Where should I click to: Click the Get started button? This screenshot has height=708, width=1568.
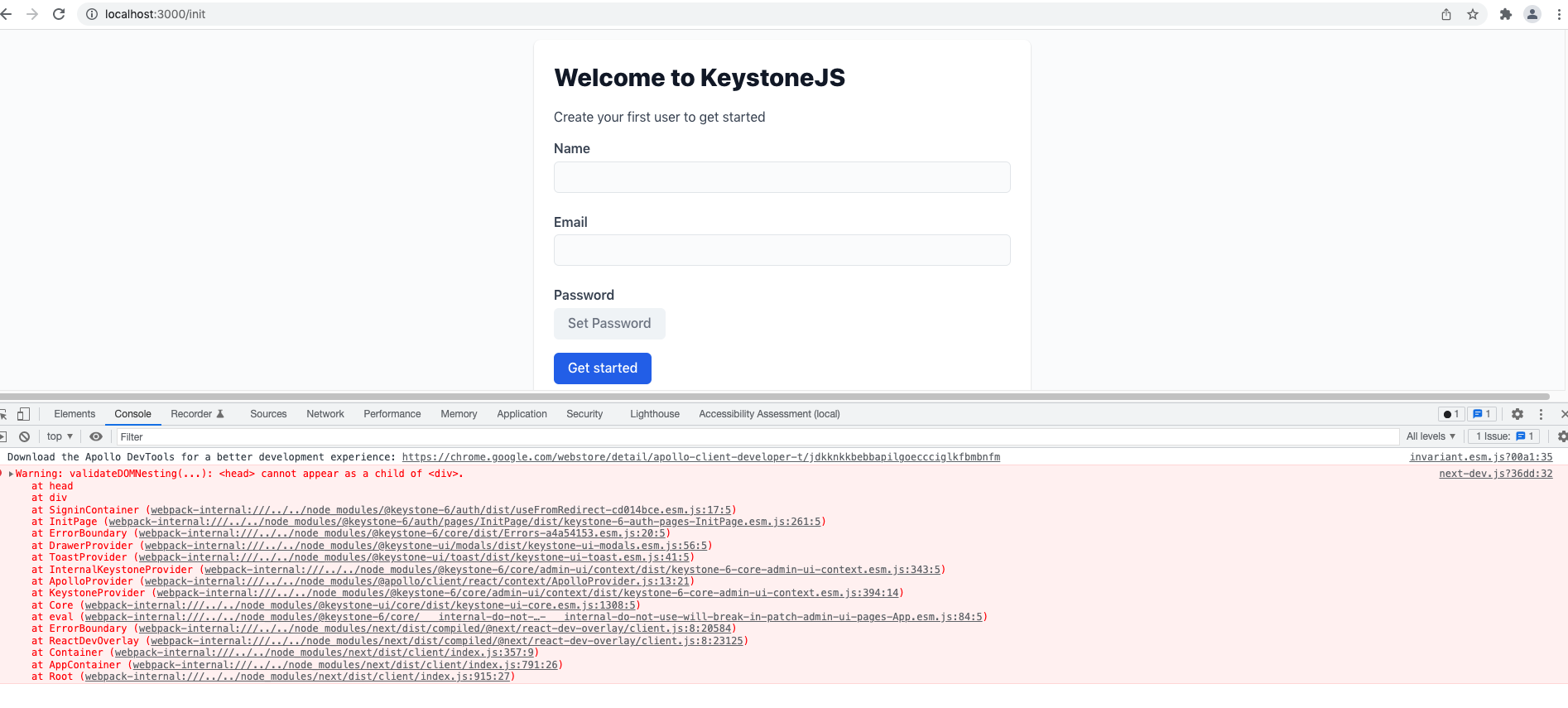[603, 368]
